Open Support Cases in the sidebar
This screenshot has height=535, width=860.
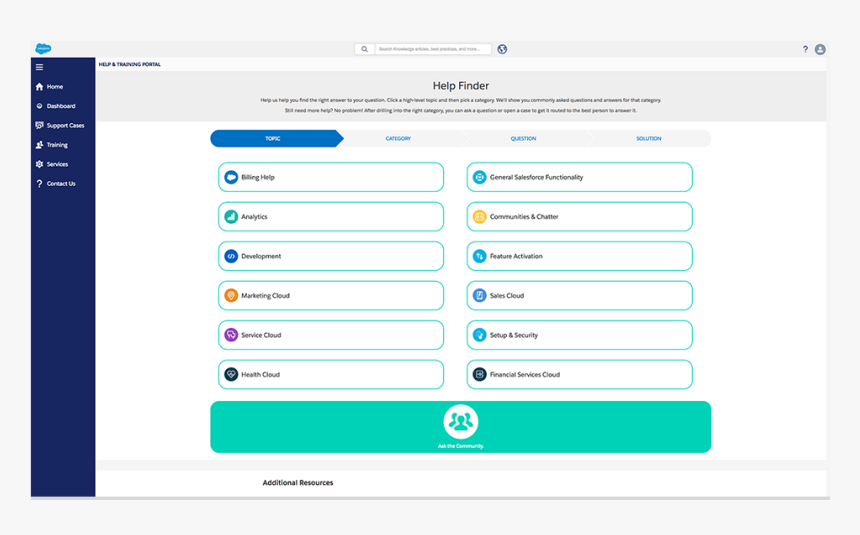tap(63, 126)
